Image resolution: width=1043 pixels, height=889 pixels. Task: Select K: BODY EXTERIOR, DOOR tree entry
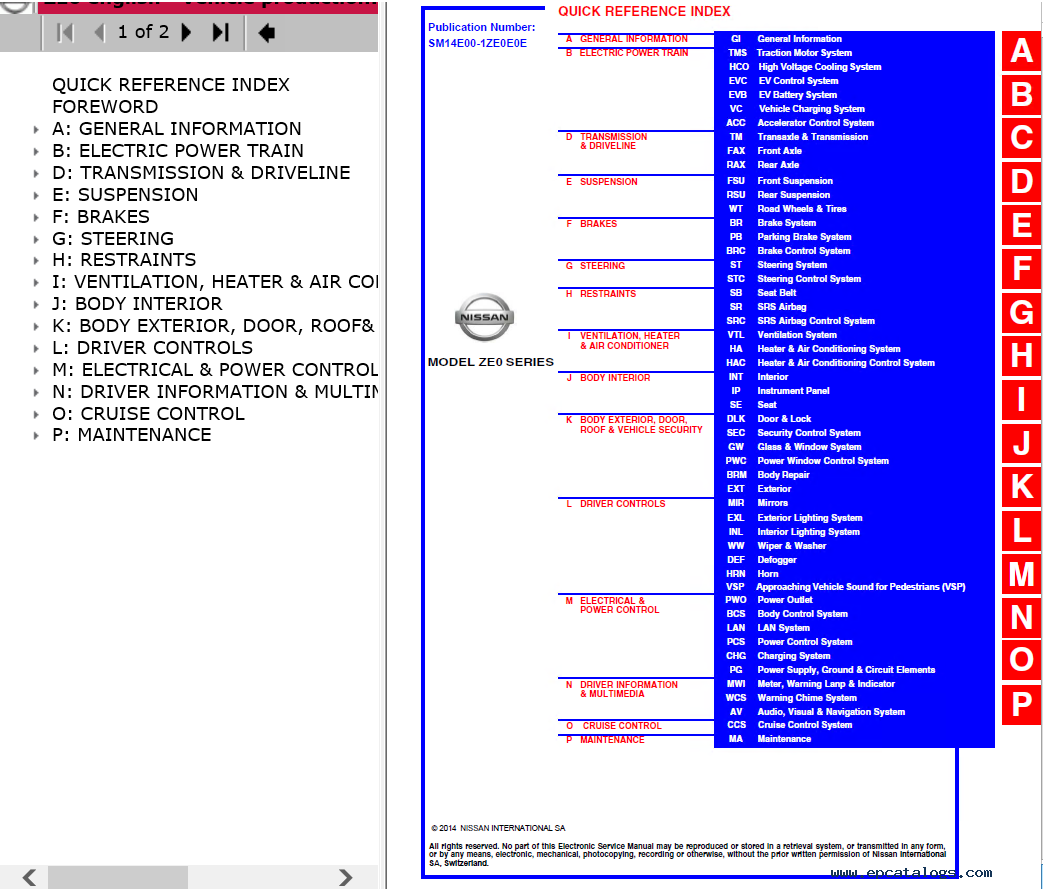point(214,326)
